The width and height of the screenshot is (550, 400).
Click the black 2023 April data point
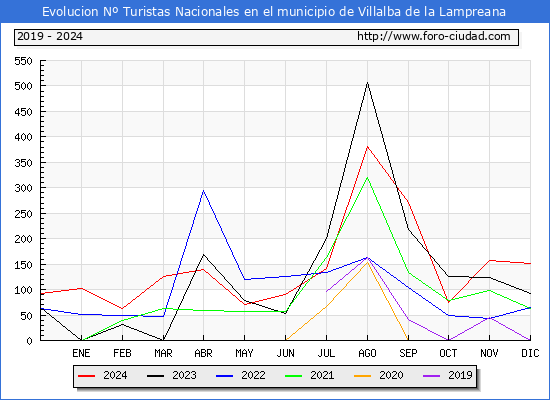pyautogui.click(x=203, y=254)
